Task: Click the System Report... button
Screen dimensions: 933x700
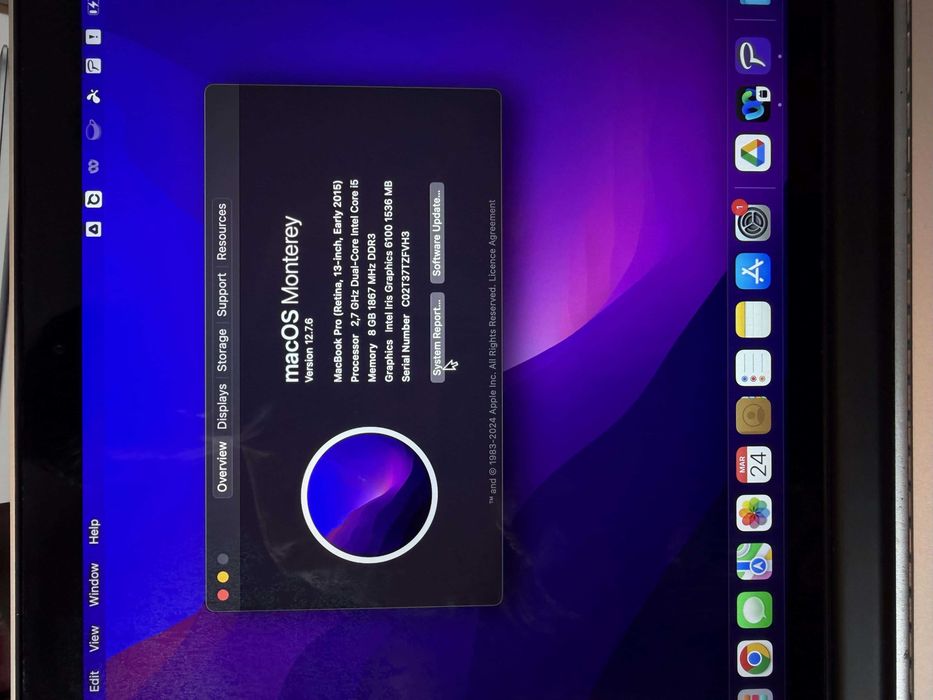Action: click(x=437, y=336)
